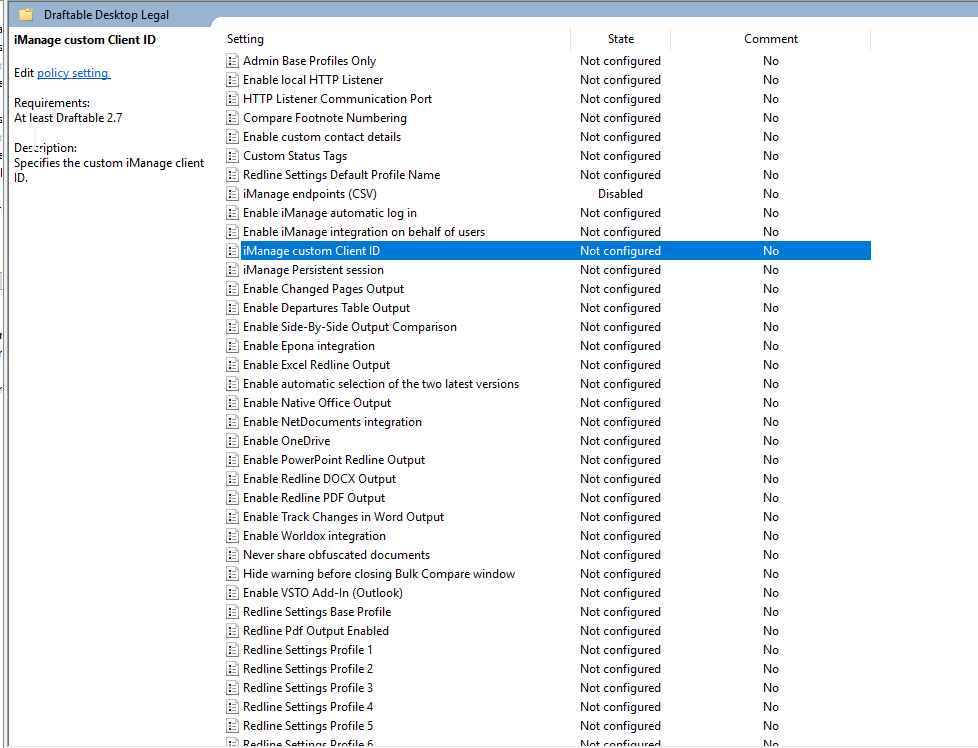Click the Comment value No for Enable Epona integration

(x=771, y=346)
